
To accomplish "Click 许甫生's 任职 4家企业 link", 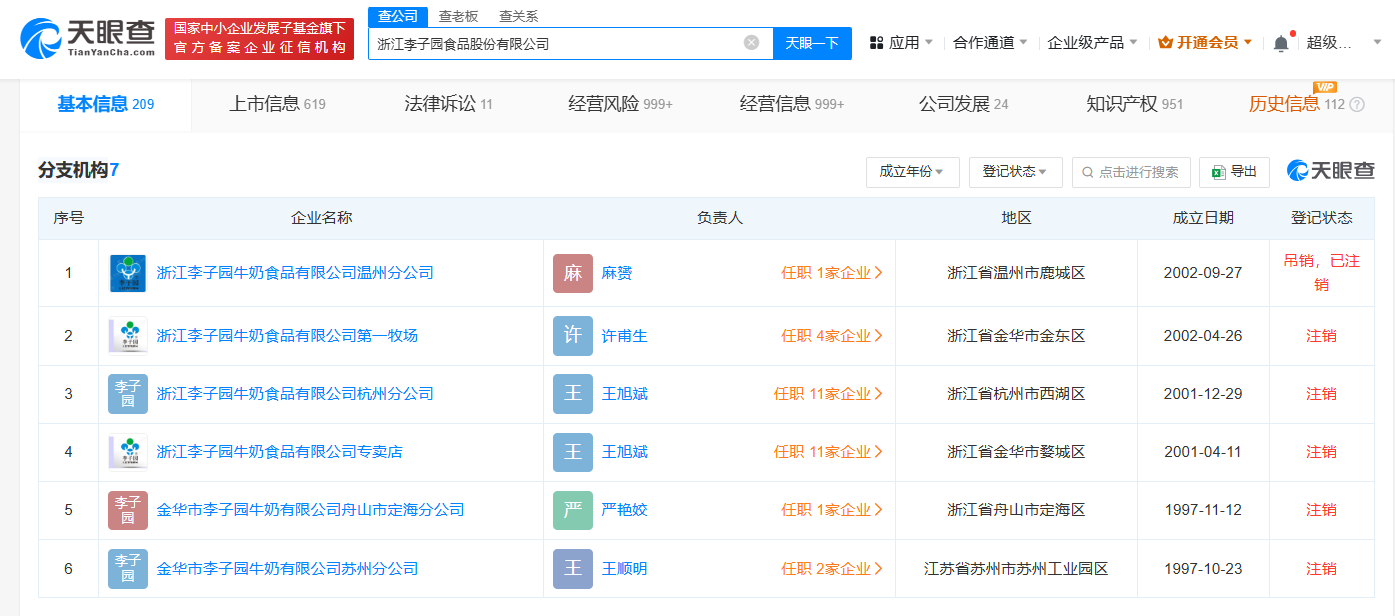I will click(831, 335).
